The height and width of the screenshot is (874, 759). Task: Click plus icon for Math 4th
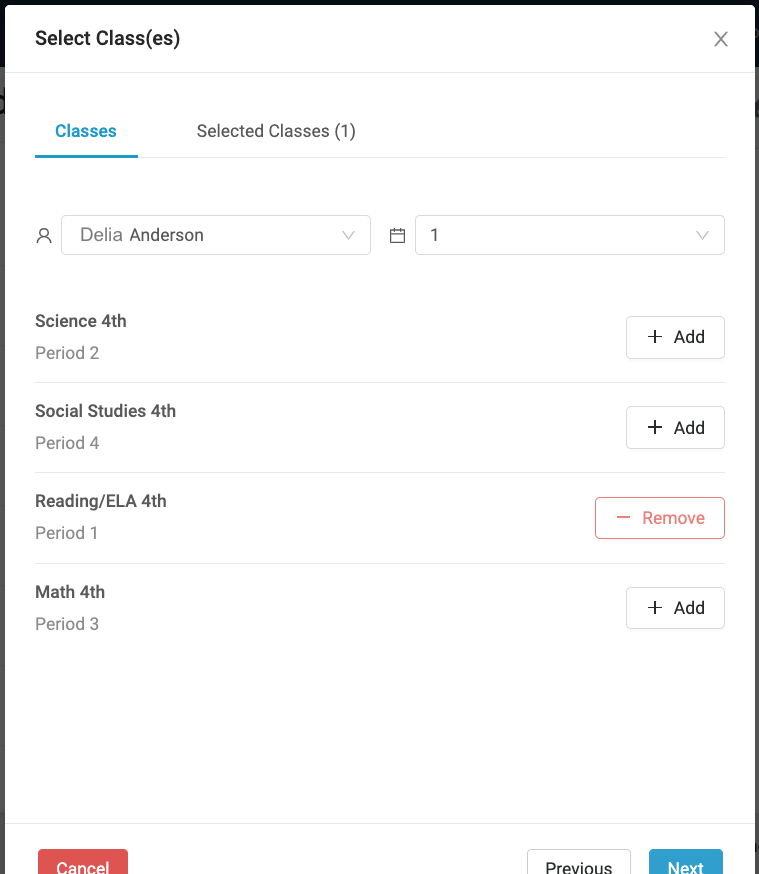click(x=655, y=608)
